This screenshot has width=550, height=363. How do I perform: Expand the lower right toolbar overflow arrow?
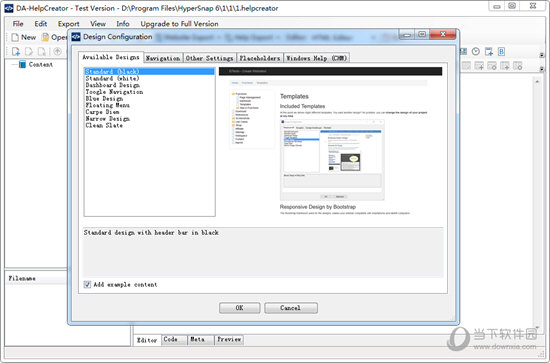[x=542, y=68]
